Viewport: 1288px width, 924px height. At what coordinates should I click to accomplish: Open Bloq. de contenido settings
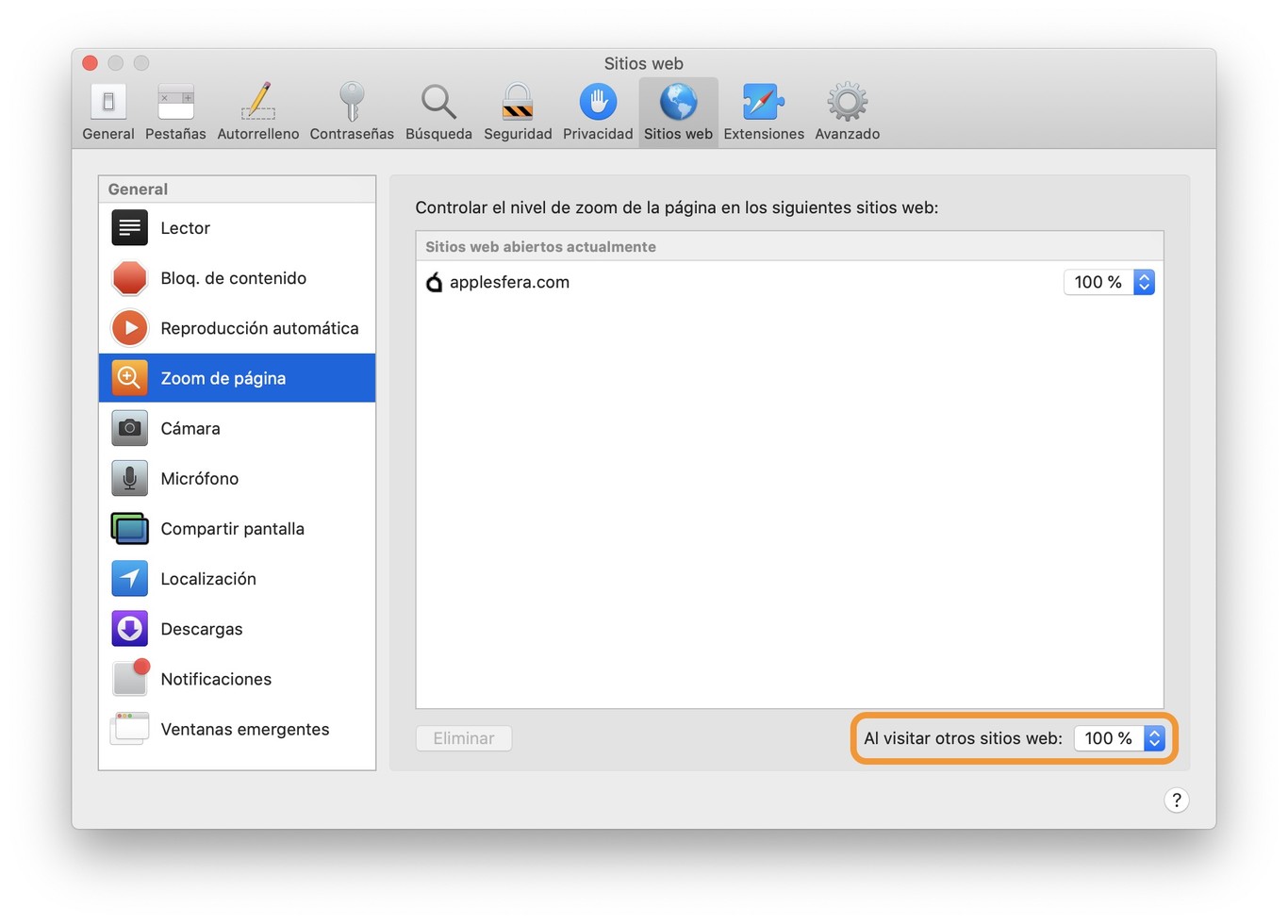tap(233, 277)
